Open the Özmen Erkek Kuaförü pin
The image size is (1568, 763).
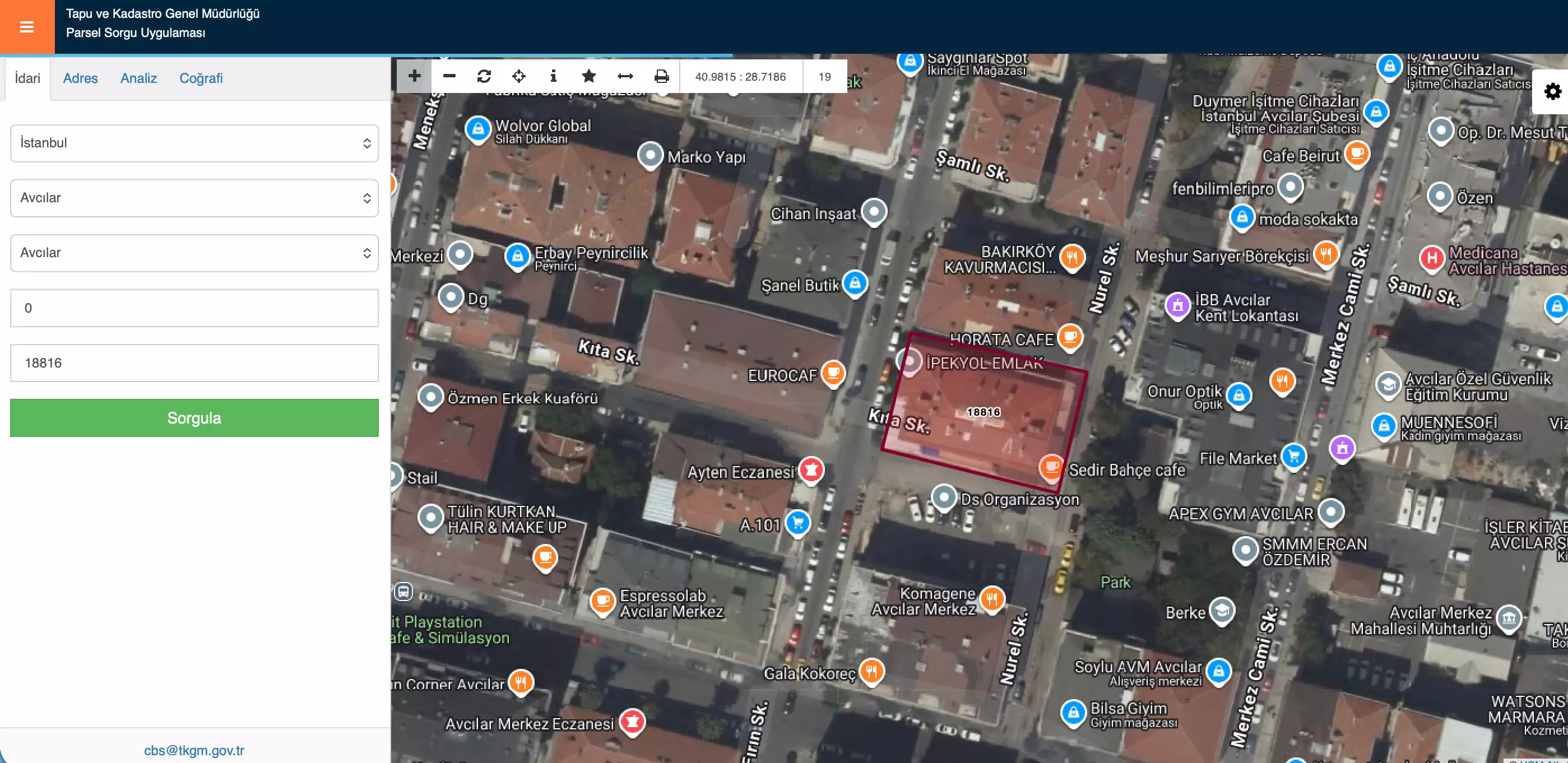(x=430, y=397)
